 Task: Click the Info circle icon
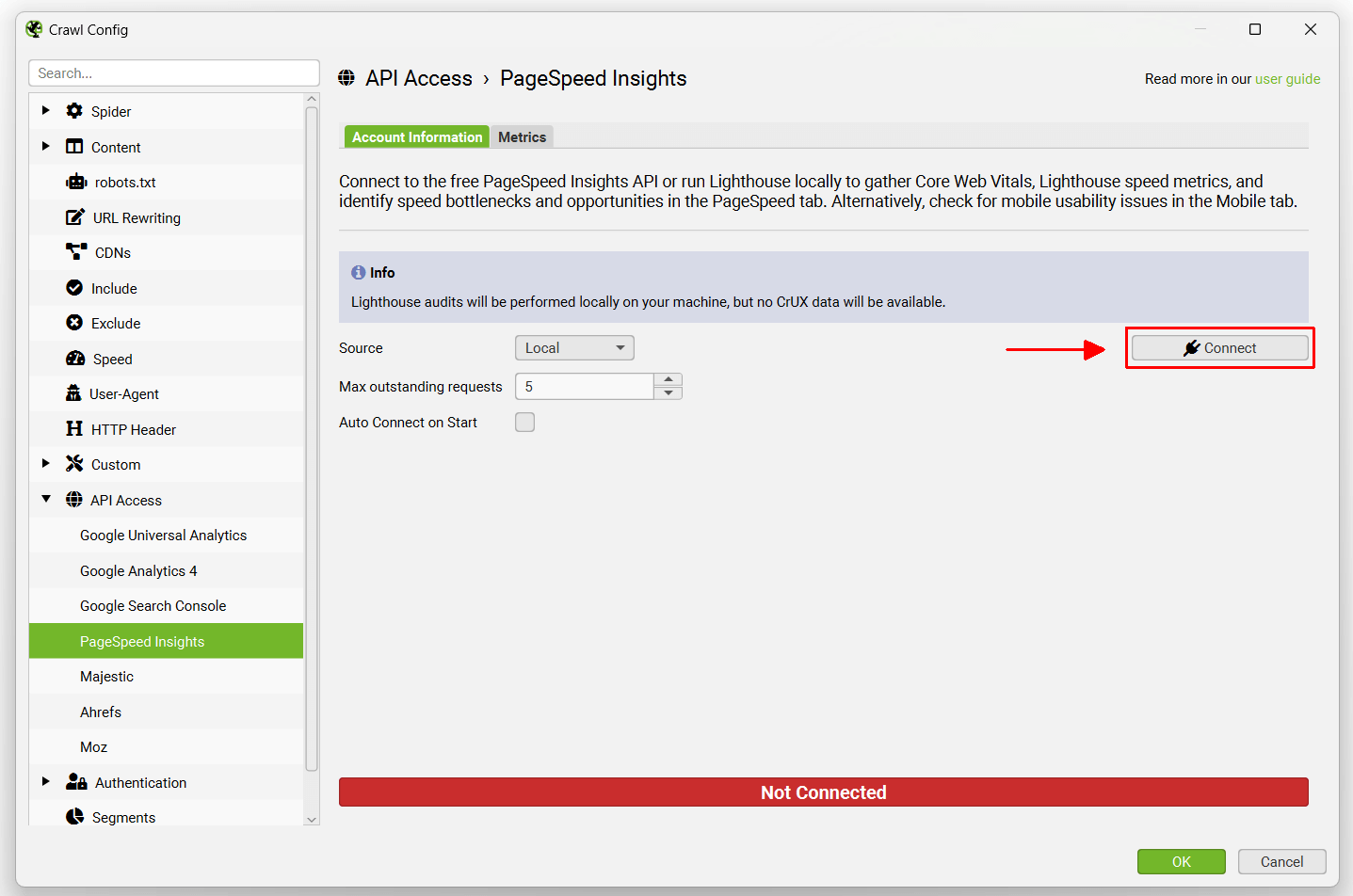click(x=359, y=272)
